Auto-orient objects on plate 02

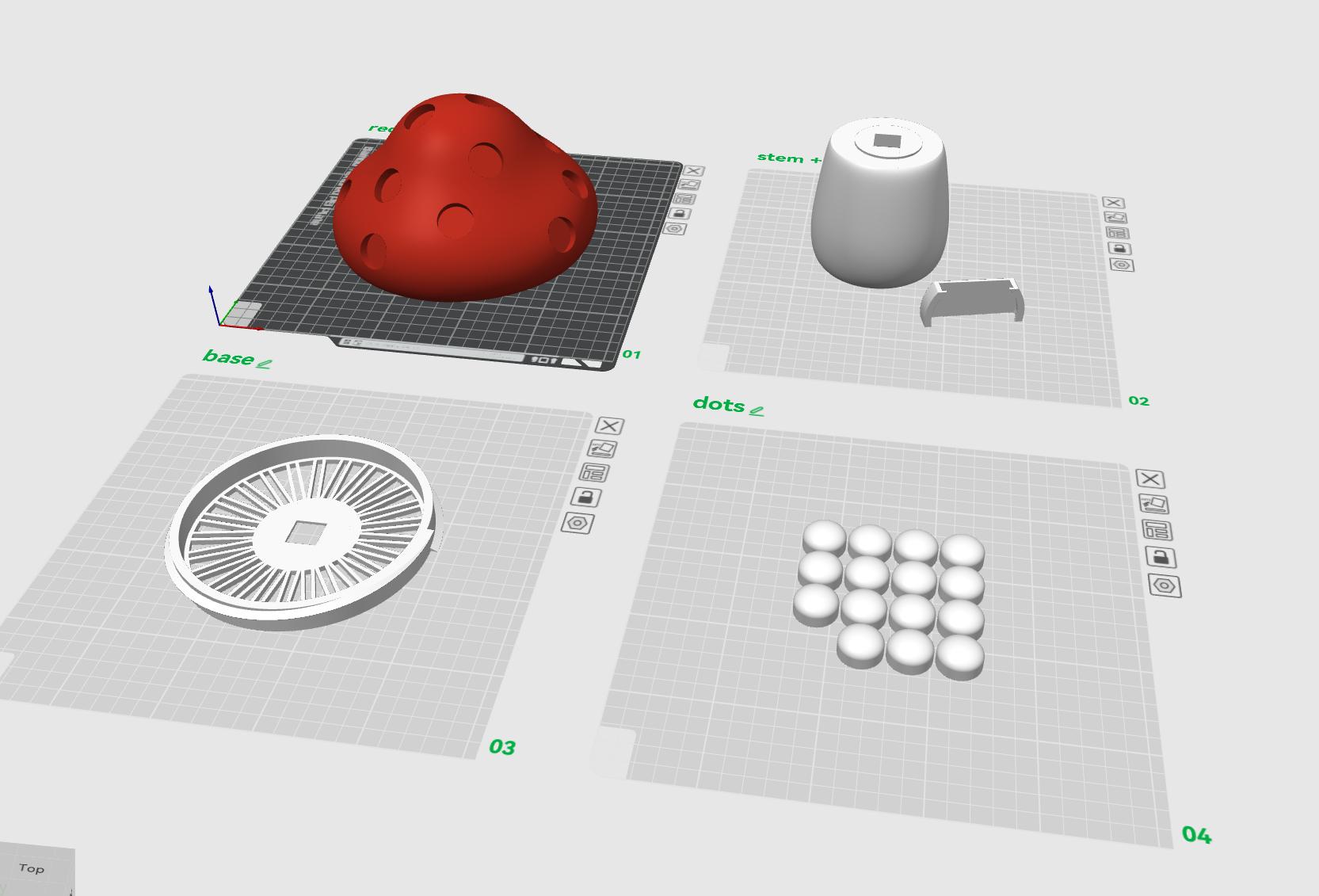(1115, 218)
